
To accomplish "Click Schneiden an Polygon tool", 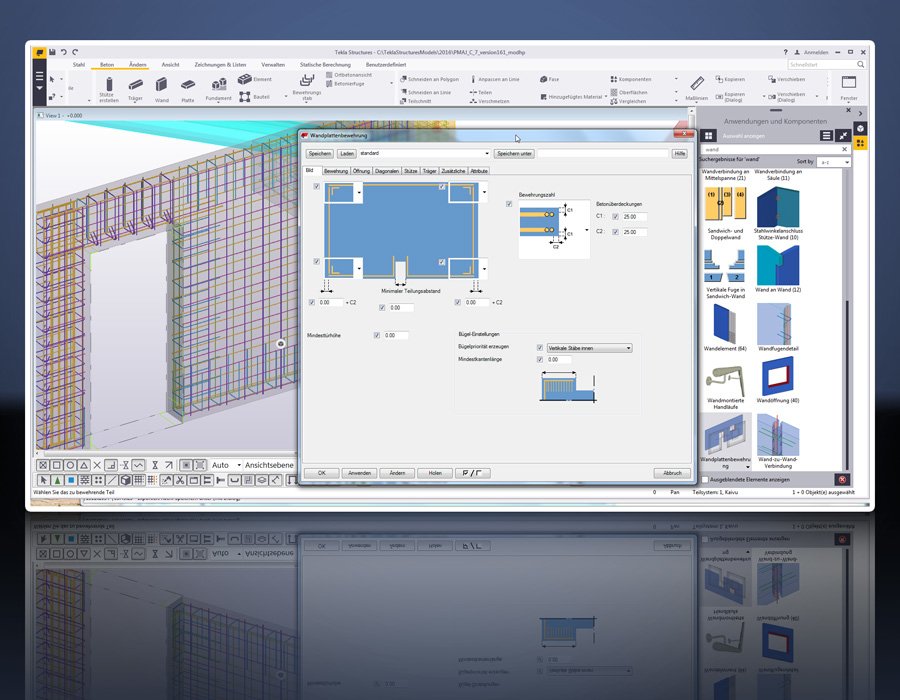I will click(x=430, y=79).
